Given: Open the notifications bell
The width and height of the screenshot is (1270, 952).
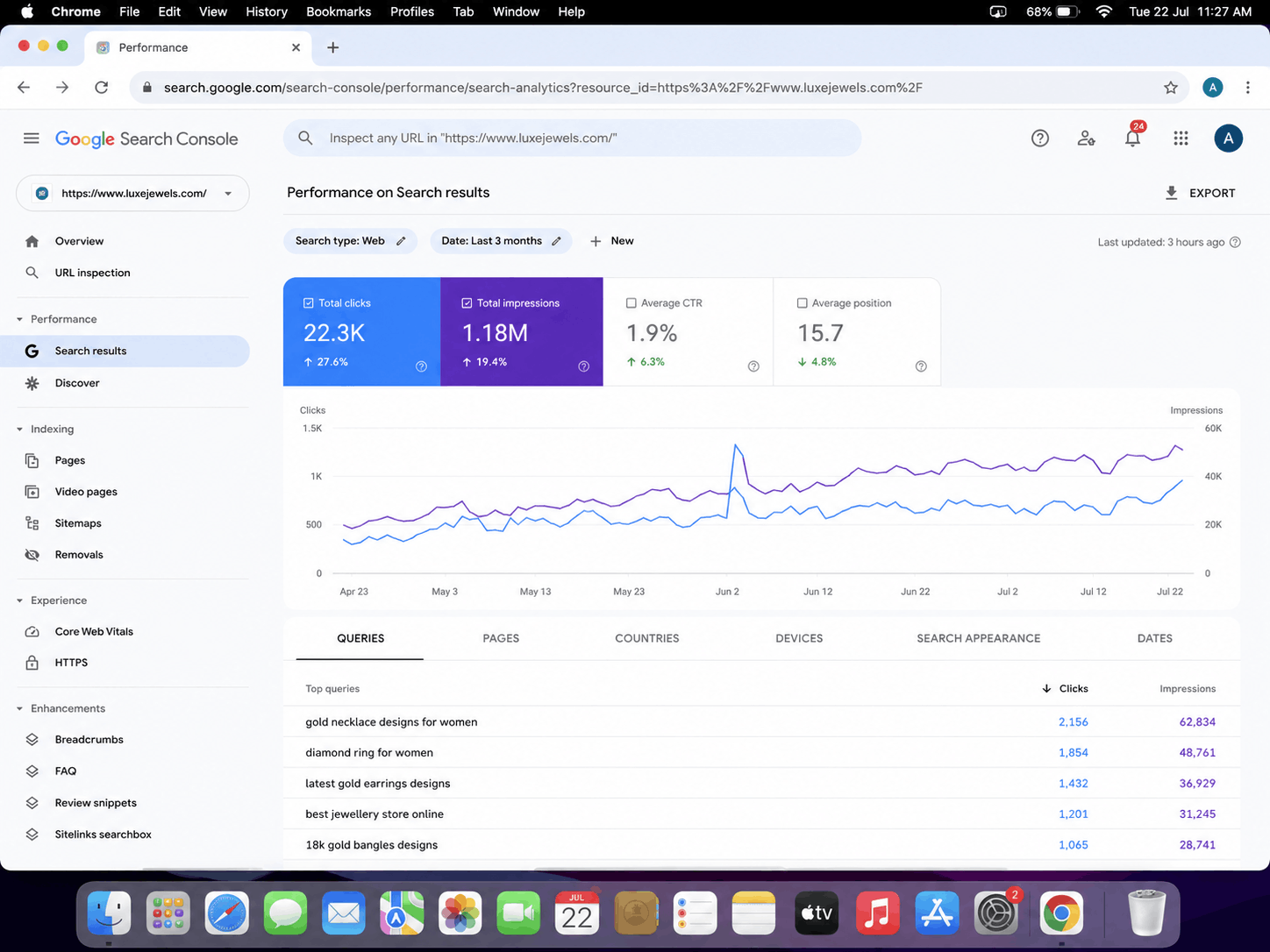Looking at the screenshot, I should pyautogui.click(x=1133, y=139).
